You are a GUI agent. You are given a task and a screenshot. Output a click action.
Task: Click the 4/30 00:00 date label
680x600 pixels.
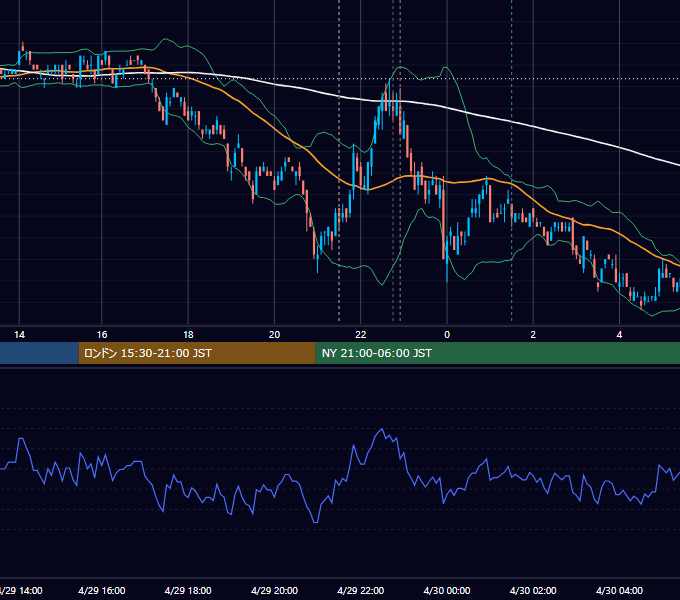(447, 590)
